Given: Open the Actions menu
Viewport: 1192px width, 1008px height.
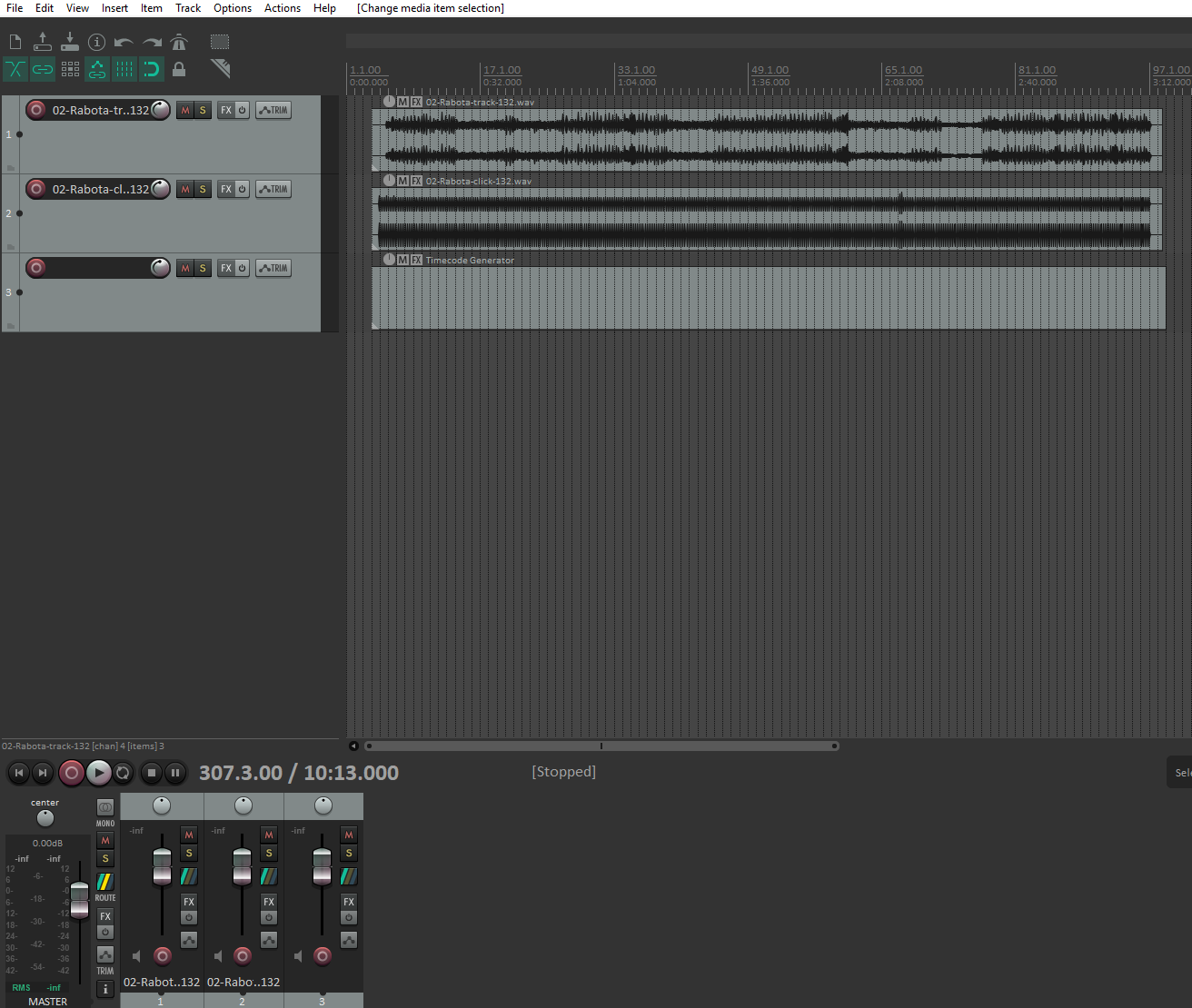Looking at the screenshot, I should click(283, 8).
